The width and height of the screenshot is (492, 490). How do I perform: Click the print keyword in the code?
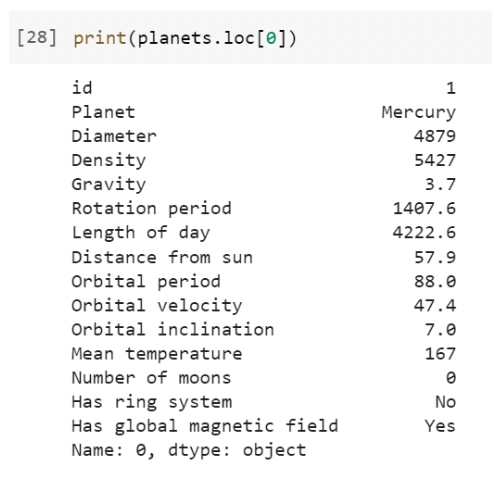100,39
